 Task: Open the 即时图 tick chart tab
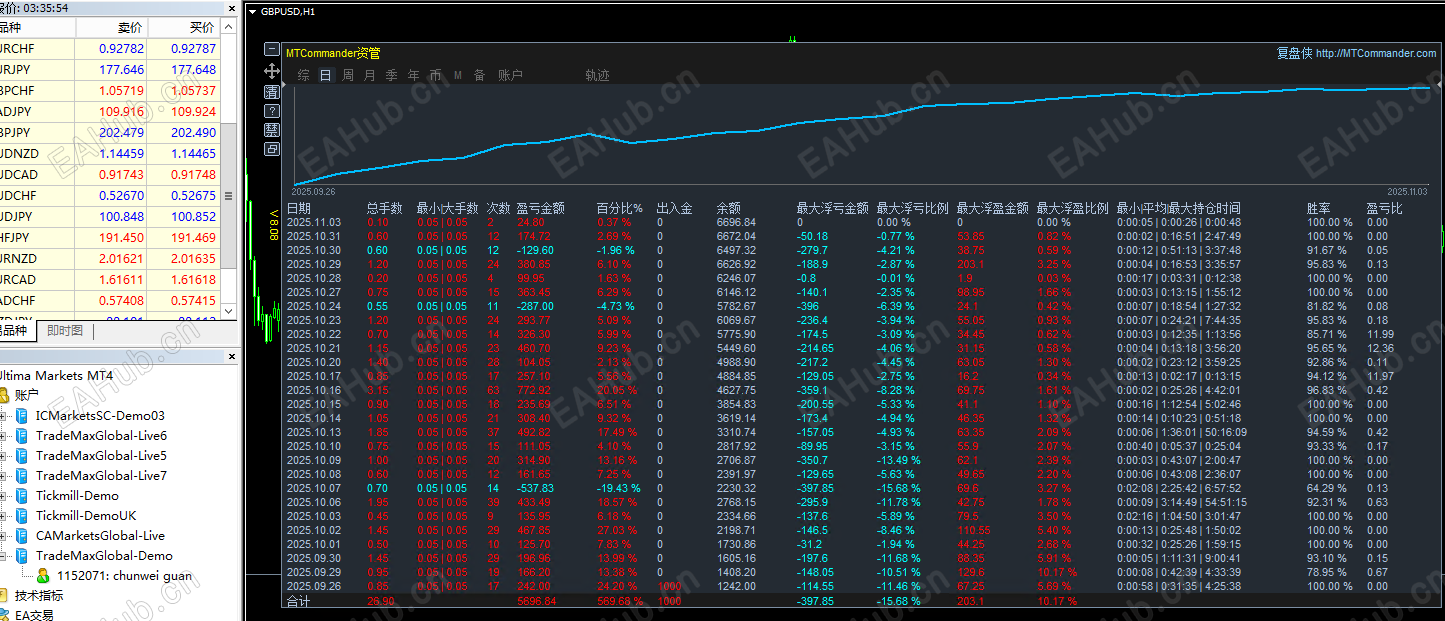click(65, 331)
